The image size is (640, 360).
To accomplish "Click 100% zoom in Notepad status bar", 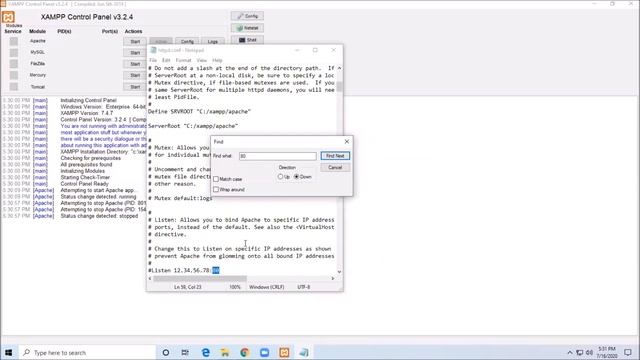I will [x=235, y=287].
